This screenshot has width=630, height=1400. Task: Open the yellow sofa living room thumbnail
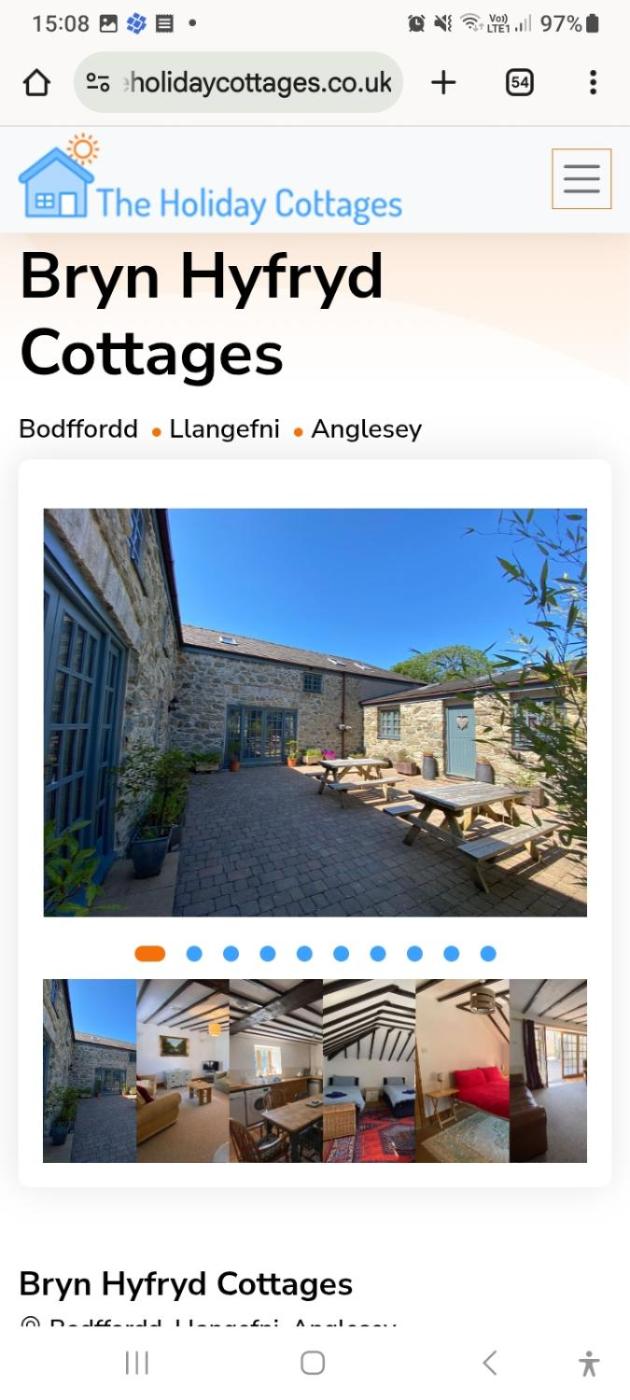(x=183, y=1071)
